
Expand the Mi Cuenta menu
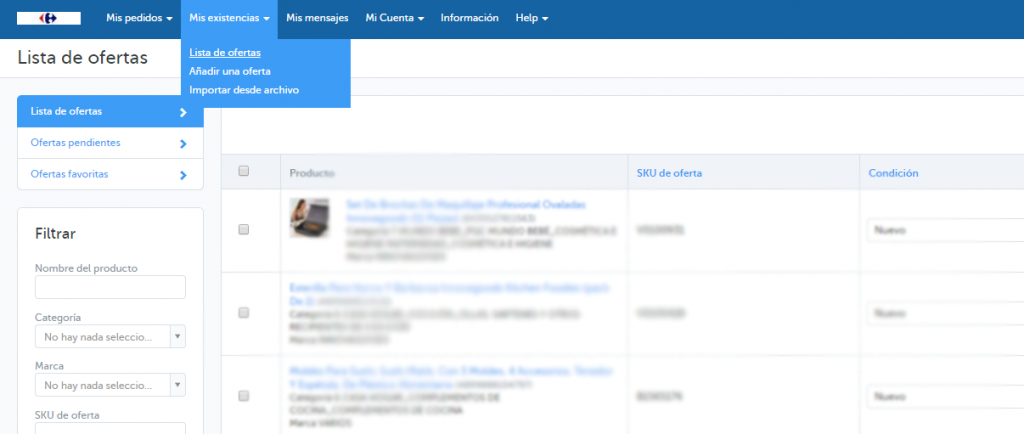[395, 19]
